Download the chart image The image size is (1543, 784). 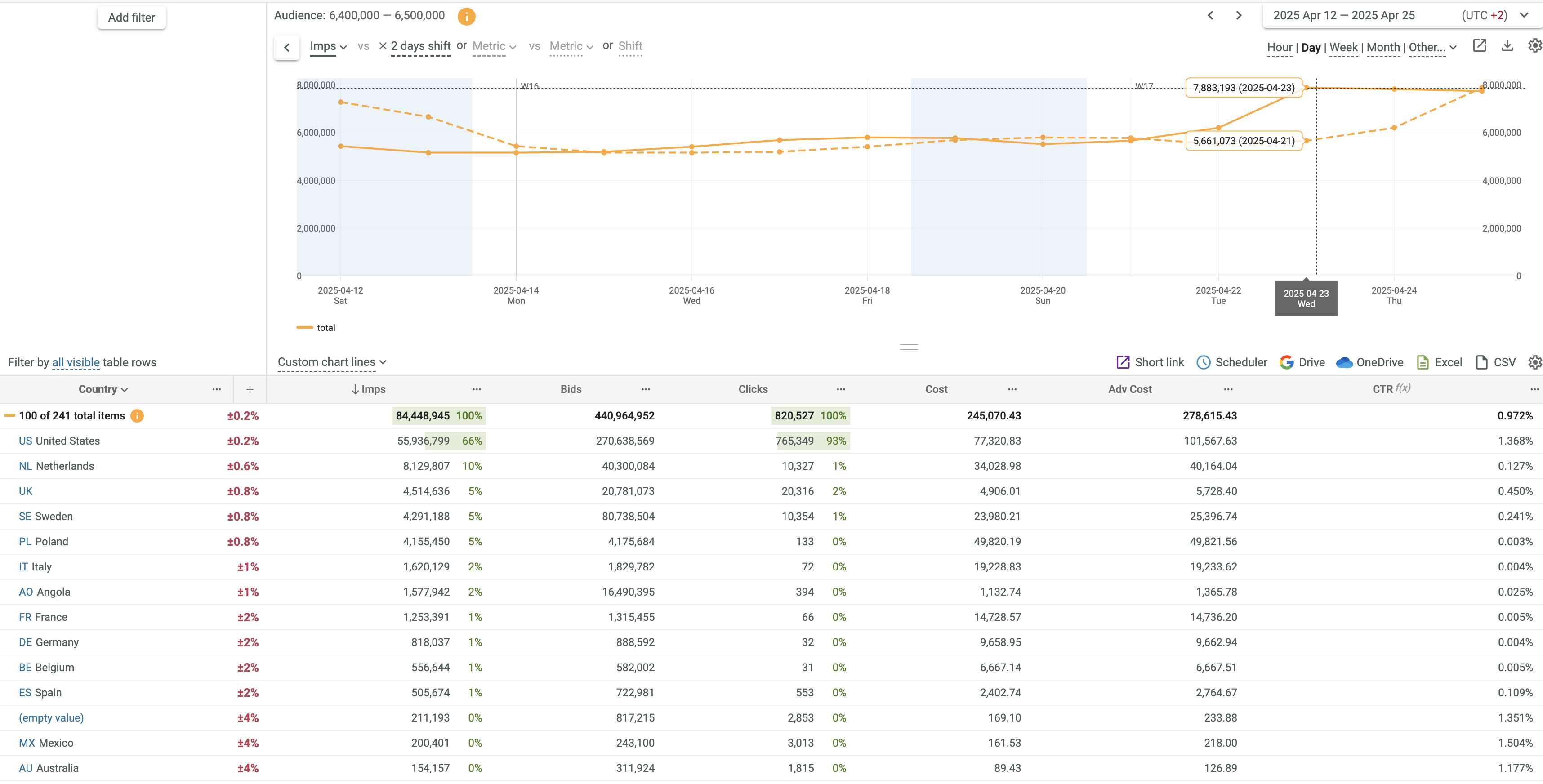coord(1507,46)
